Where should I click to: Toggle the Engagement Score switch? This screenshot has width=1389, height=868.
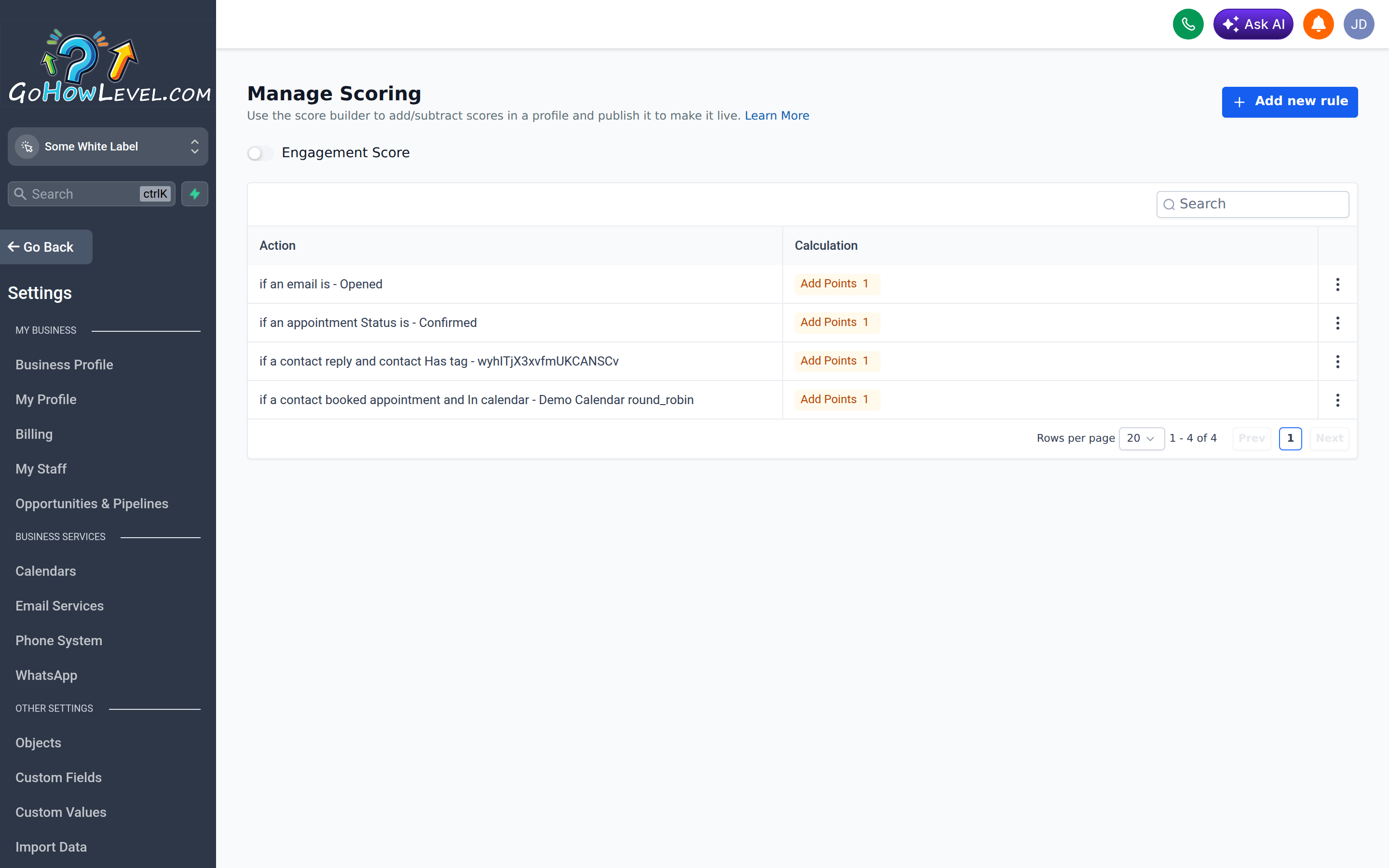pyautogui.click(x=260, y=153)
